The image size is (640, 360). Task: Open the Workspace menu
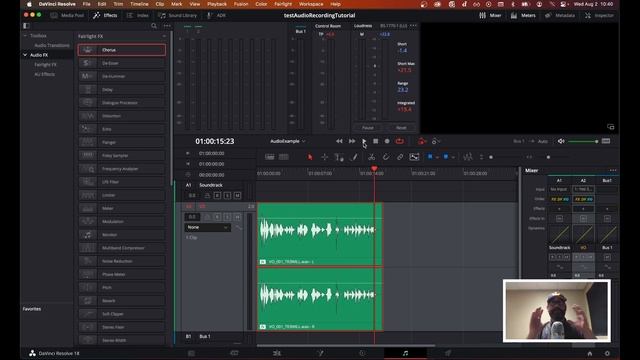coord(311,4)
